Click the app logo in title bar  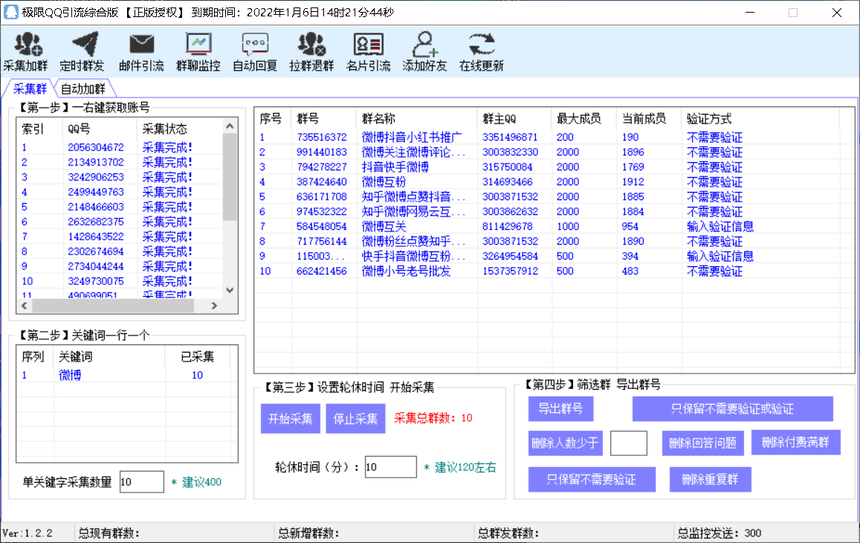tap(11, 12)
